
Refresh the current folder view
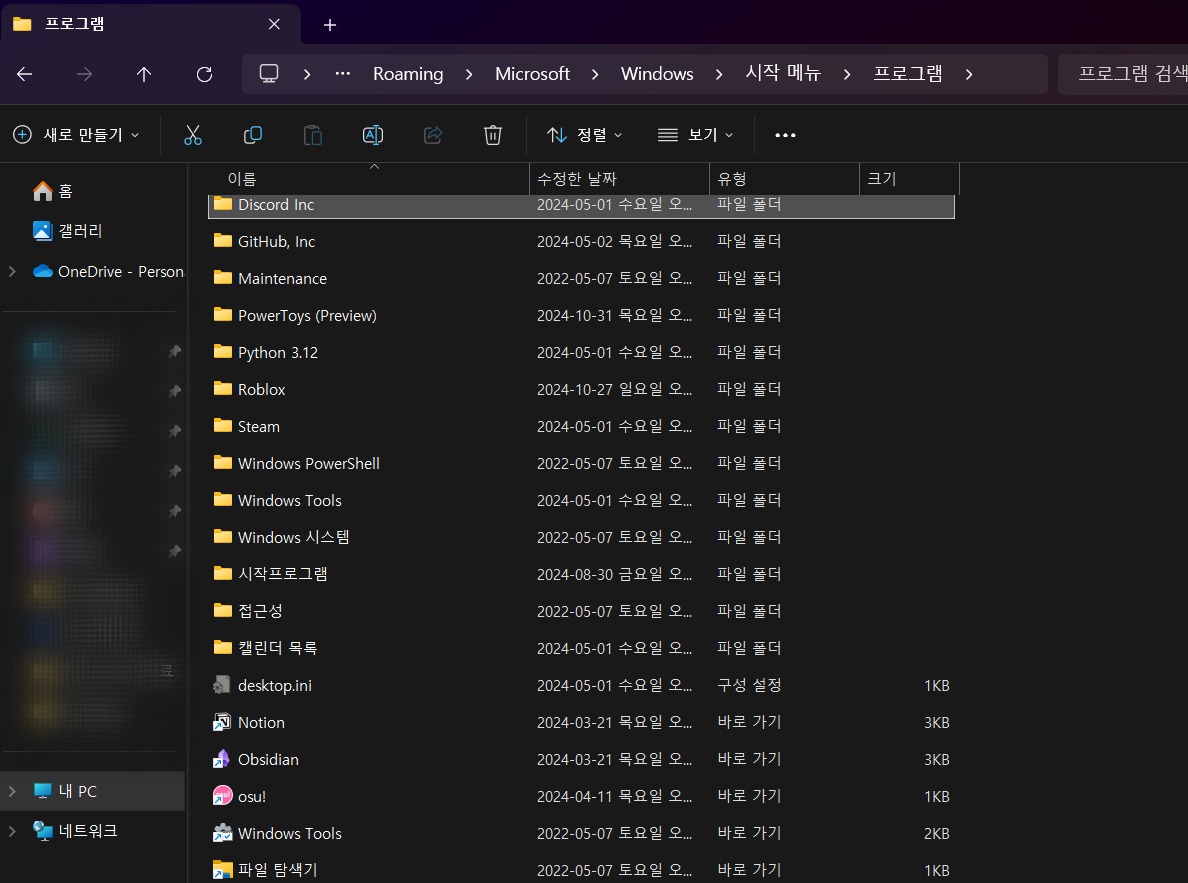204,74
